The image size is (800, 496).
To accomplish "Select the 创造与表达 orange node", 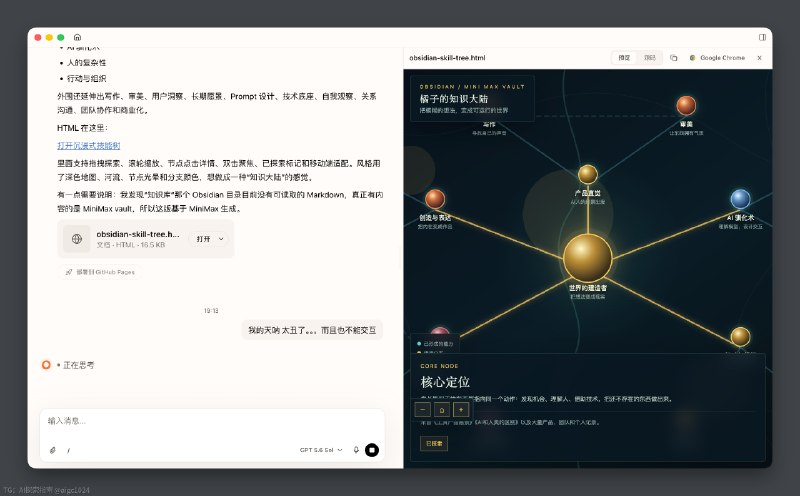I will [x=435, y=199].
